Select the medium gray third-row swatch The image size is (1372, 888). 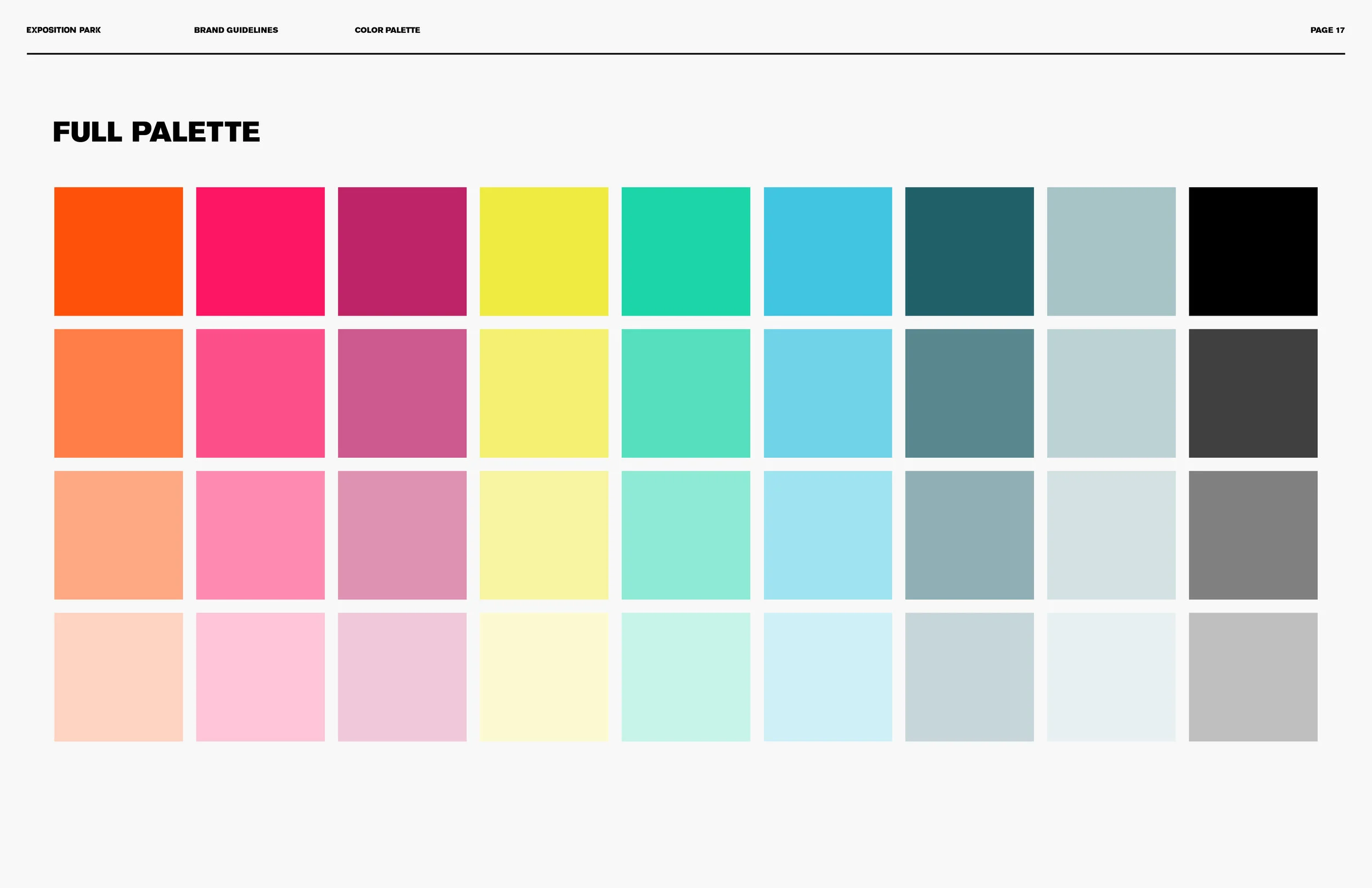coord(1253,535)
